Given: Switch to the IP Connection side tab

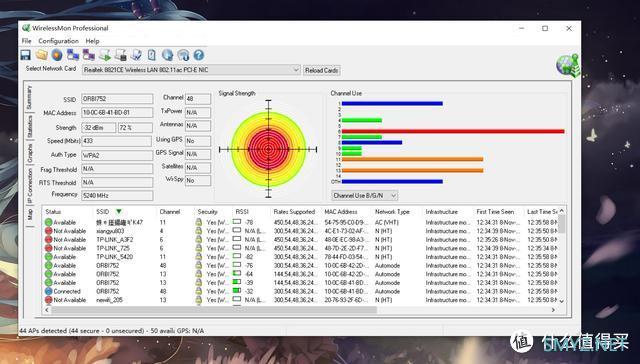Looking at the screenshot, I should pos(29,186).
